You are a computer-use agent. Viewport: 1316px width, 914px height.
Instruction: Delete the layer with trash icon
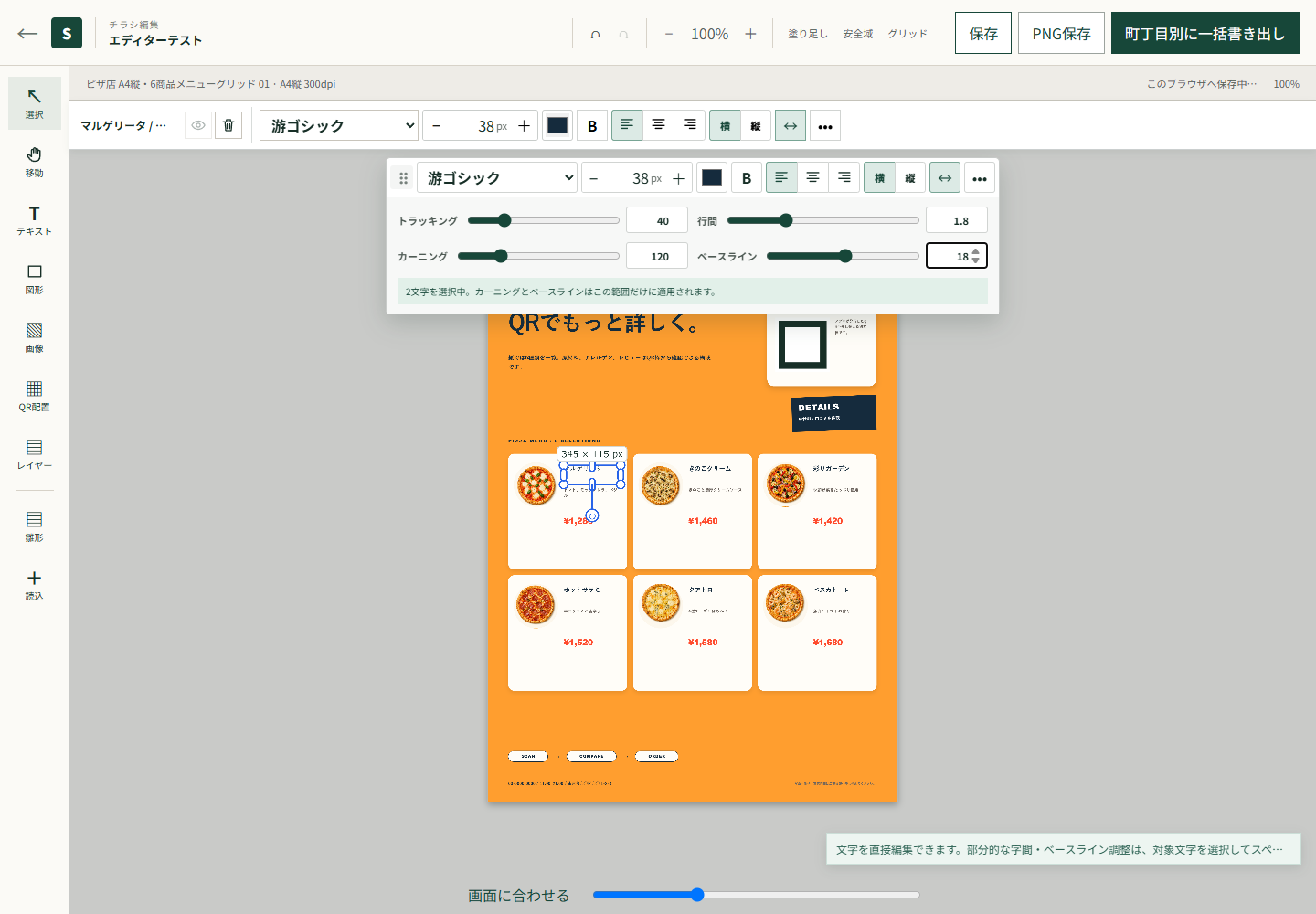(x=228, y=125)
